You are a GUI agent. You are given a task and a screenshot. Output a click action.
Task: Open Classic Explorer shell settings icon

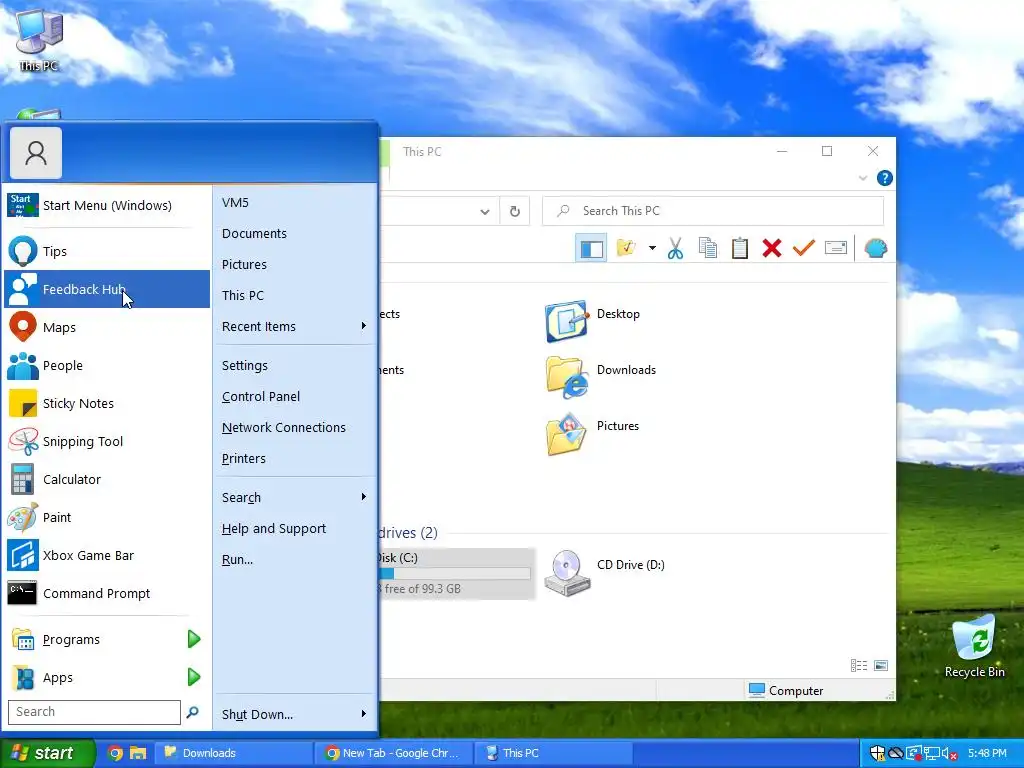[875, 248]
